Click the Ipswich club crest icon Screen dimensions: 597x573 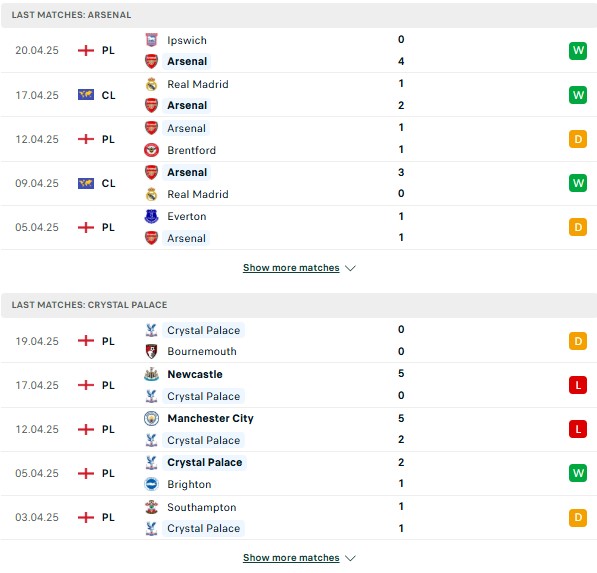(151, 40)
